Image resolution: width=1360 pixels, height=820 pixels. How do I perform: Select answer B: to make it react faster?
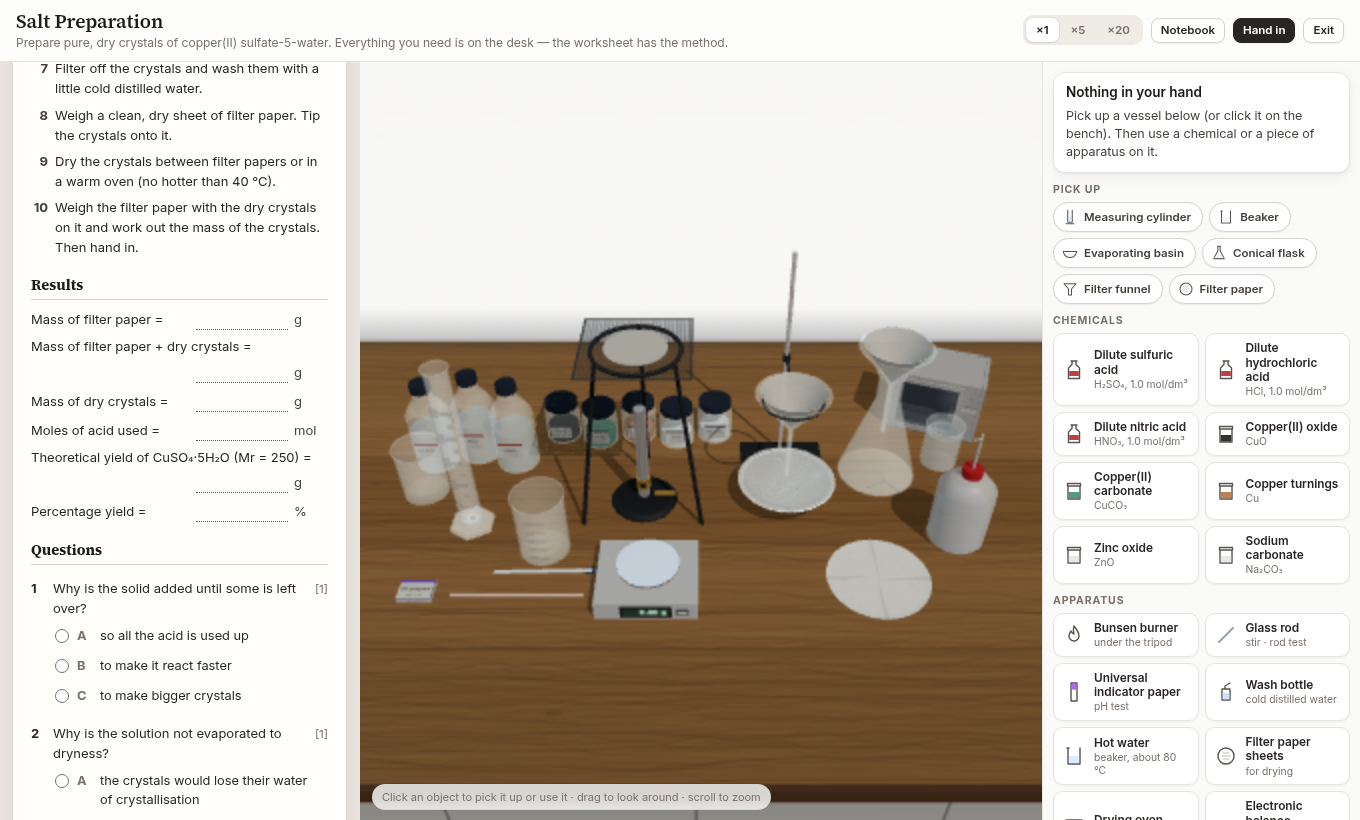[x=62, y=666]
